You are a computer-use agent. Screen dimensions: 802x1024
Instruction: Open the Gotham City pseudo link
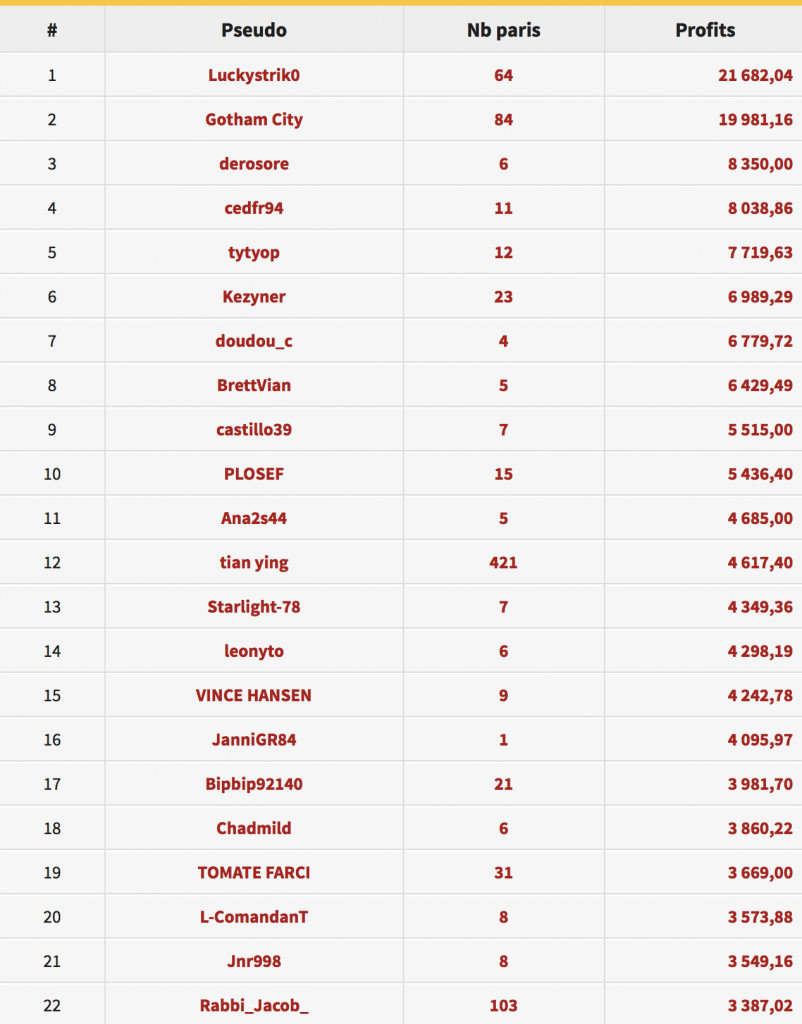(x=253, y=120)
